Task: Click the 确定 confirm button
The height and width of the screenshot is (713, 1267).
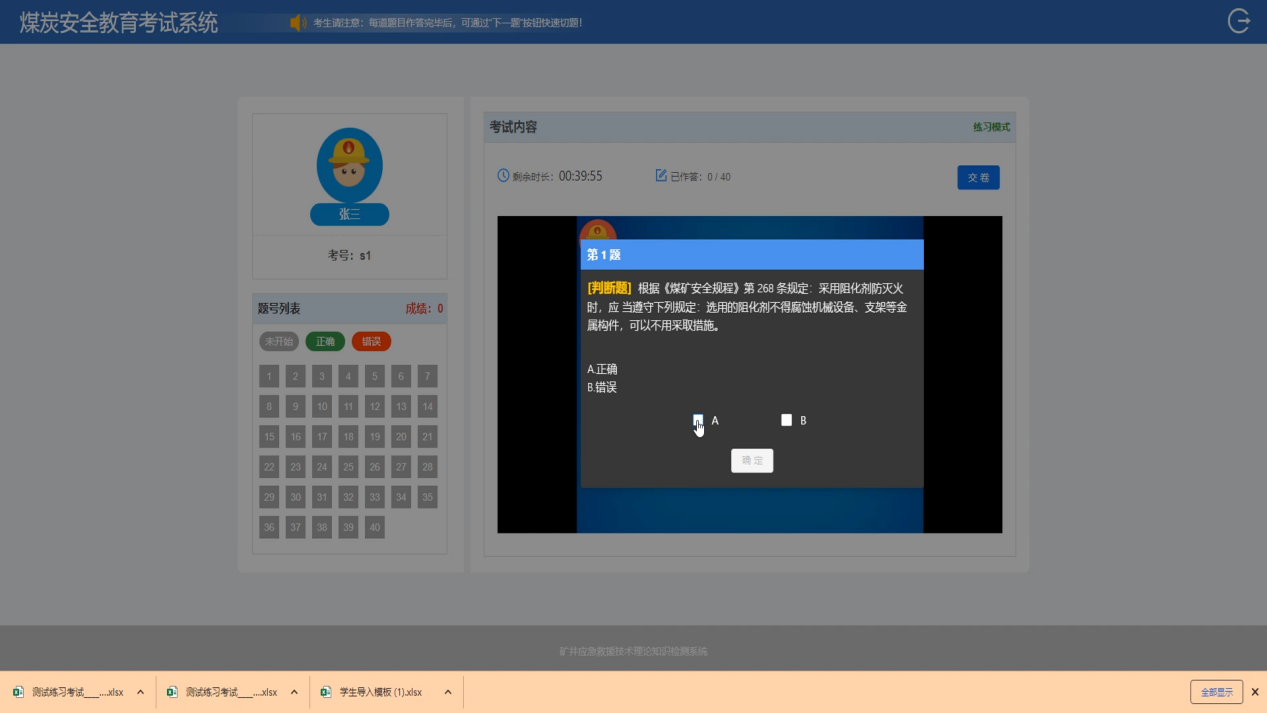Action: 752,461
